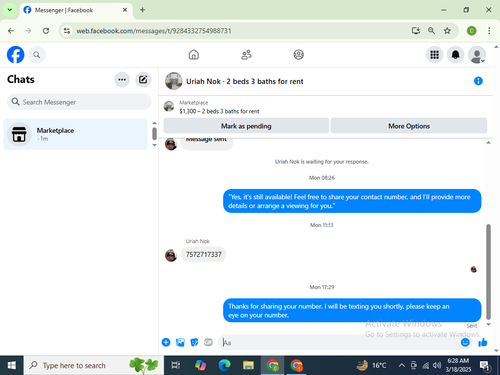The image size is (500, 375).
Task: Click Uriah Nok's avatar beside the phone number
Action: coord(171,255)
